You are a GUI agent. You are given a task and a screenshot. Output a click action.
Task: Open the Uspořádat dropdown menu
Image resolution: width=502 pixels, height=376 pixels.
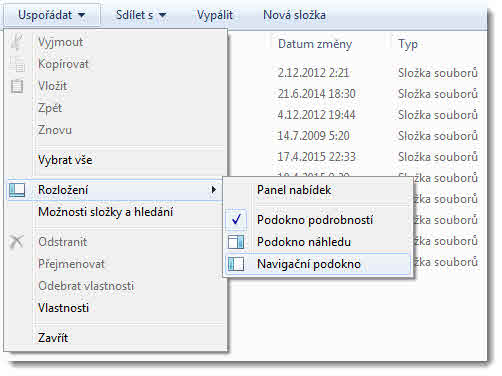coord(52,15)
